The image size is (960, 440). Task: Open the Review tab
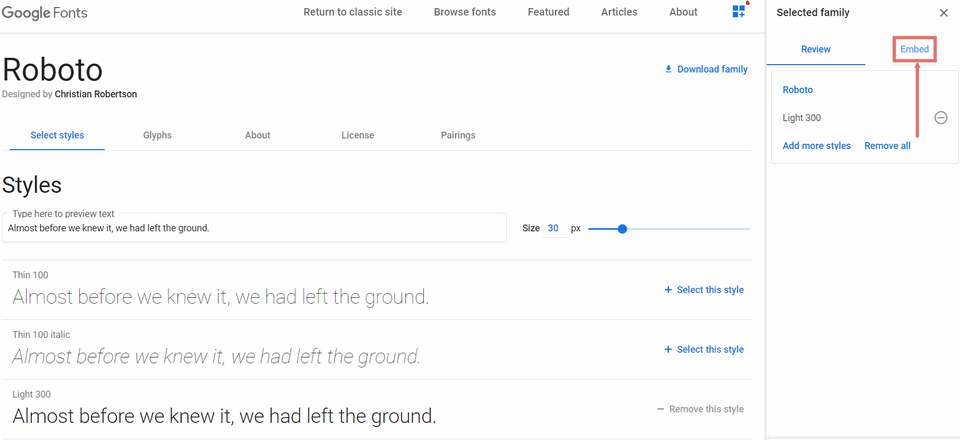pyautogui.click(x=816, y=49)
